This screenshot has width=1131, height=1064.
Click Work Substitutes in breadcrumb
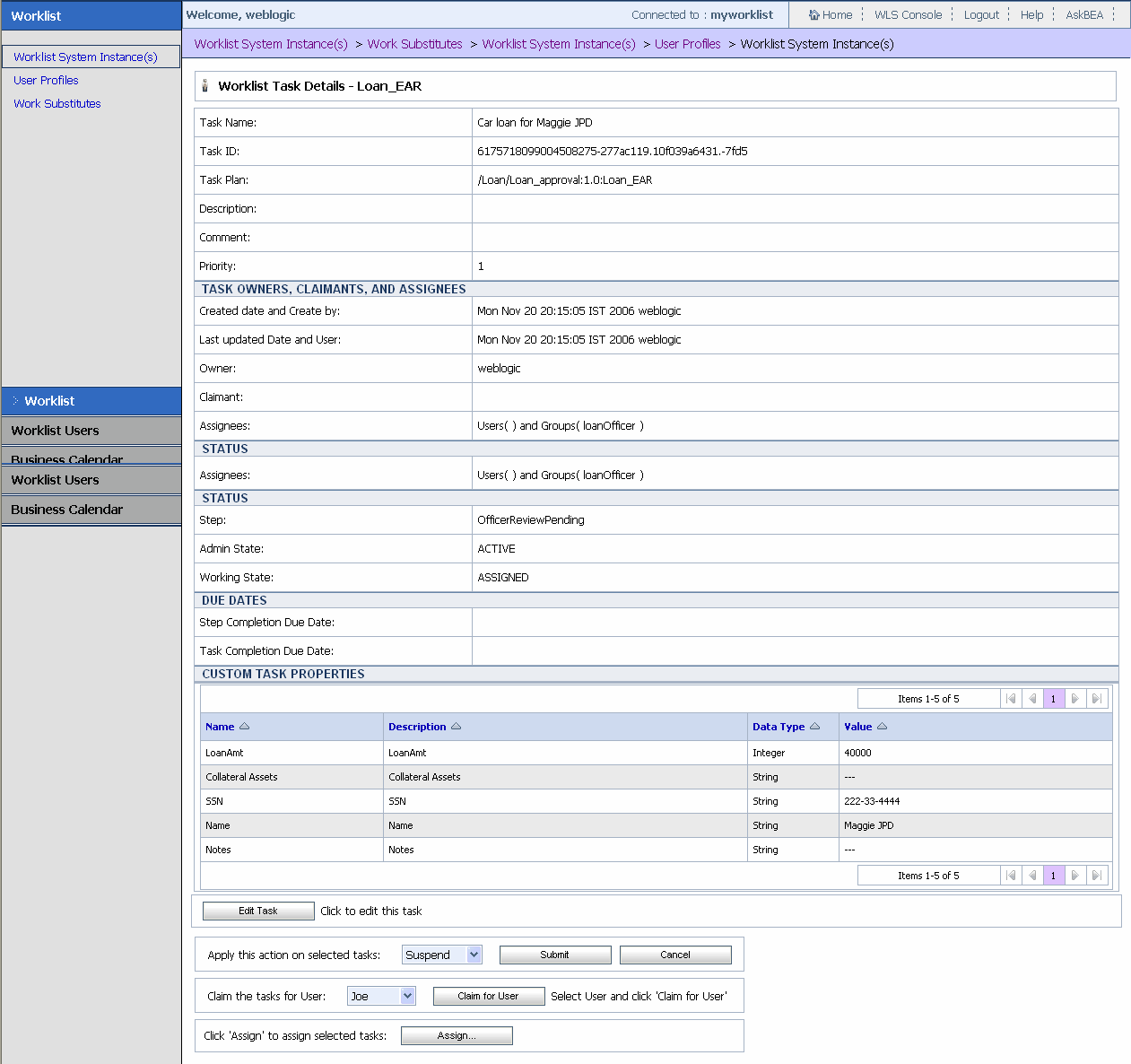(414, 44)
